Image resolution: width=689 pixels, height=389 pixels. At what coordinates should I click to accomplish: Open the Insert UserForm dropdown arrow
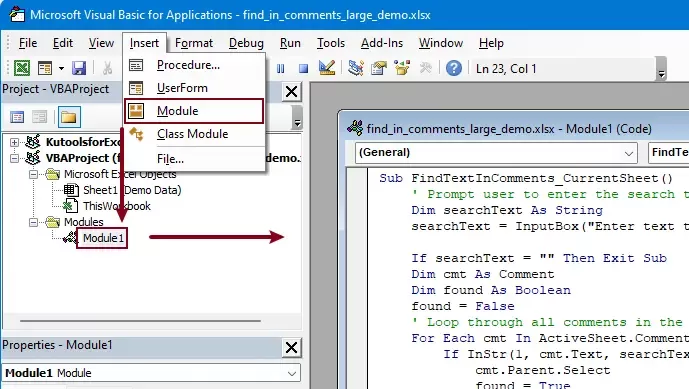coord(61,68)
